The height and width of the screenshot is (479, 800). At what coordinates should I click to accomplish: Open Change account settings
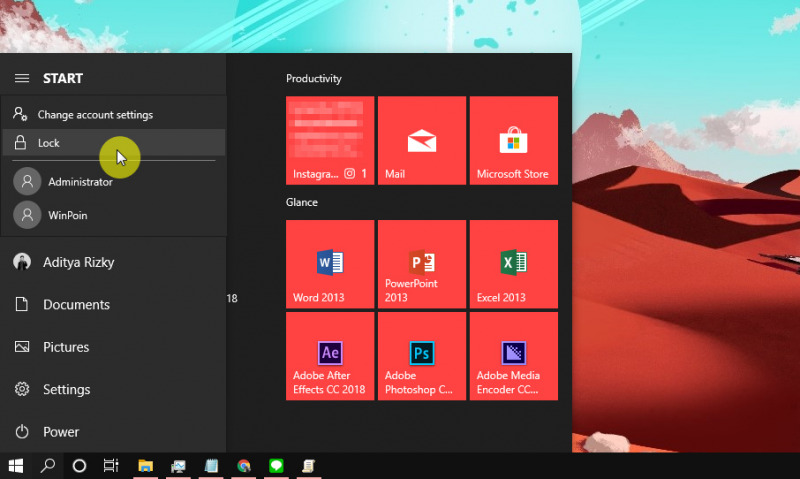(113, 114)
